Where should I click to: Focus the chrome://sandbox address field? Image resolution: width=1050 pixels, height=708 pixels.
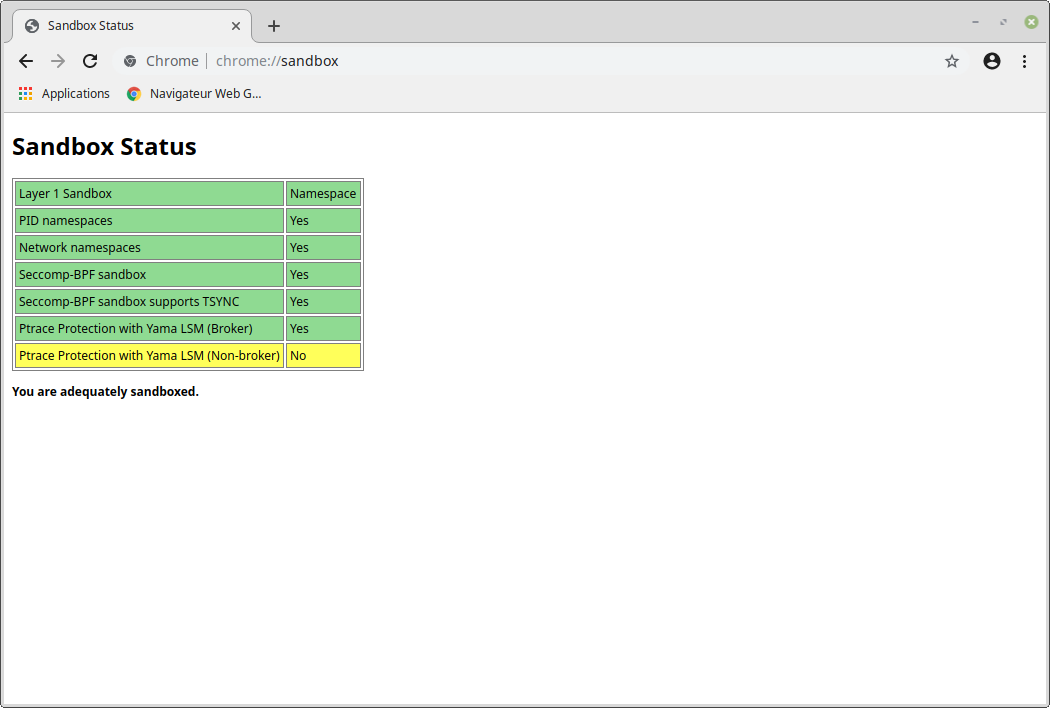point(500,61)
